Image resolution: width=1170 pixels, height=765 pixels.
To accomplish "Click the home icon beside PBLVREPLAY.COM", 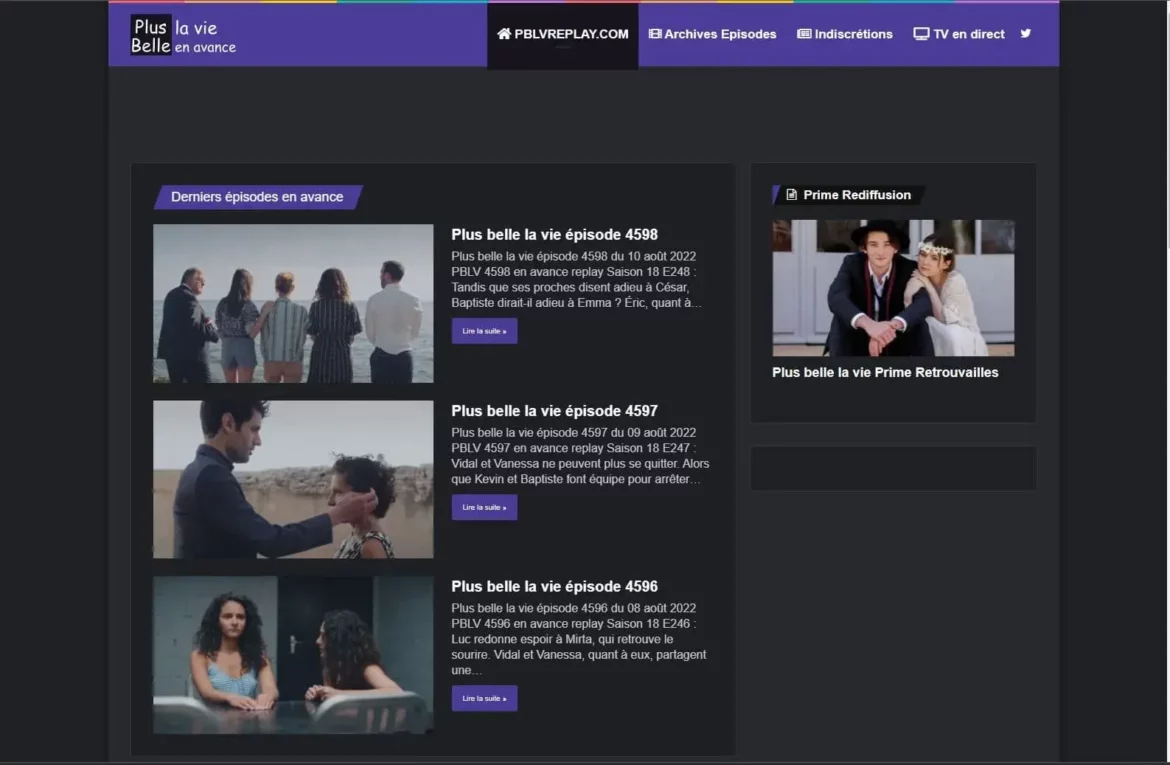I will click(504, 34).
